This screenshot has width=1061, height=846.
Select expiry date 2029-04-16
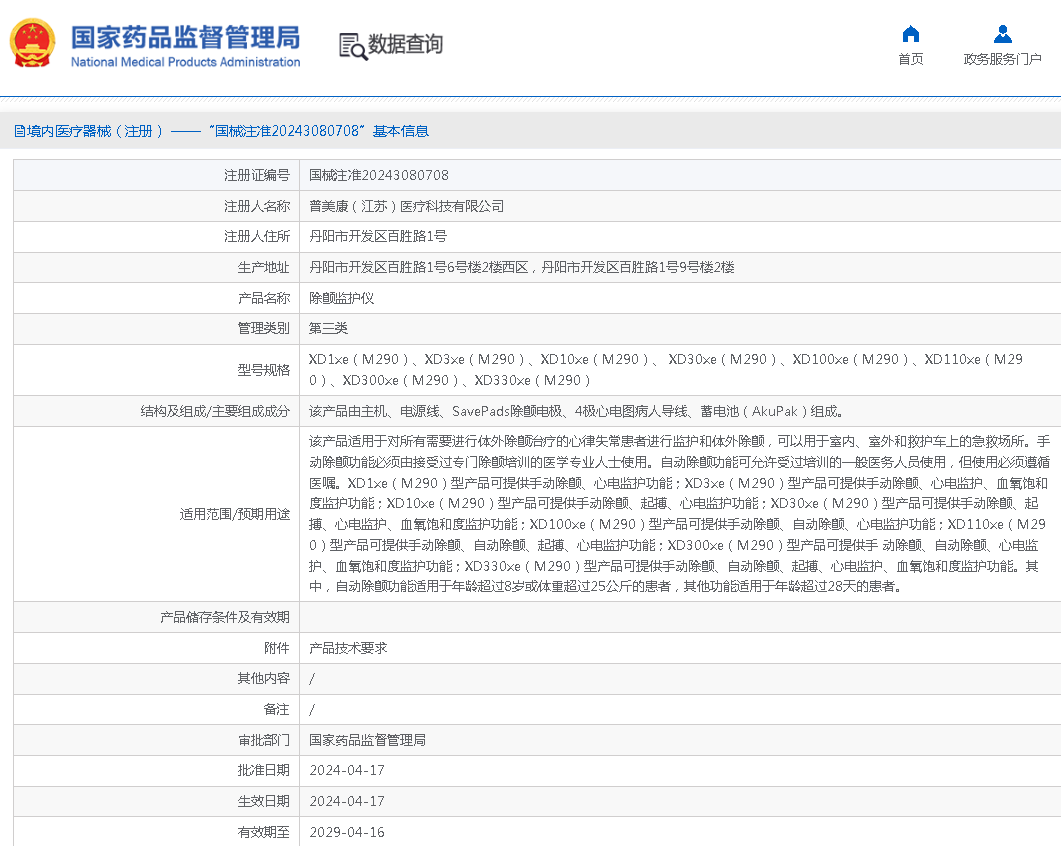347,832
